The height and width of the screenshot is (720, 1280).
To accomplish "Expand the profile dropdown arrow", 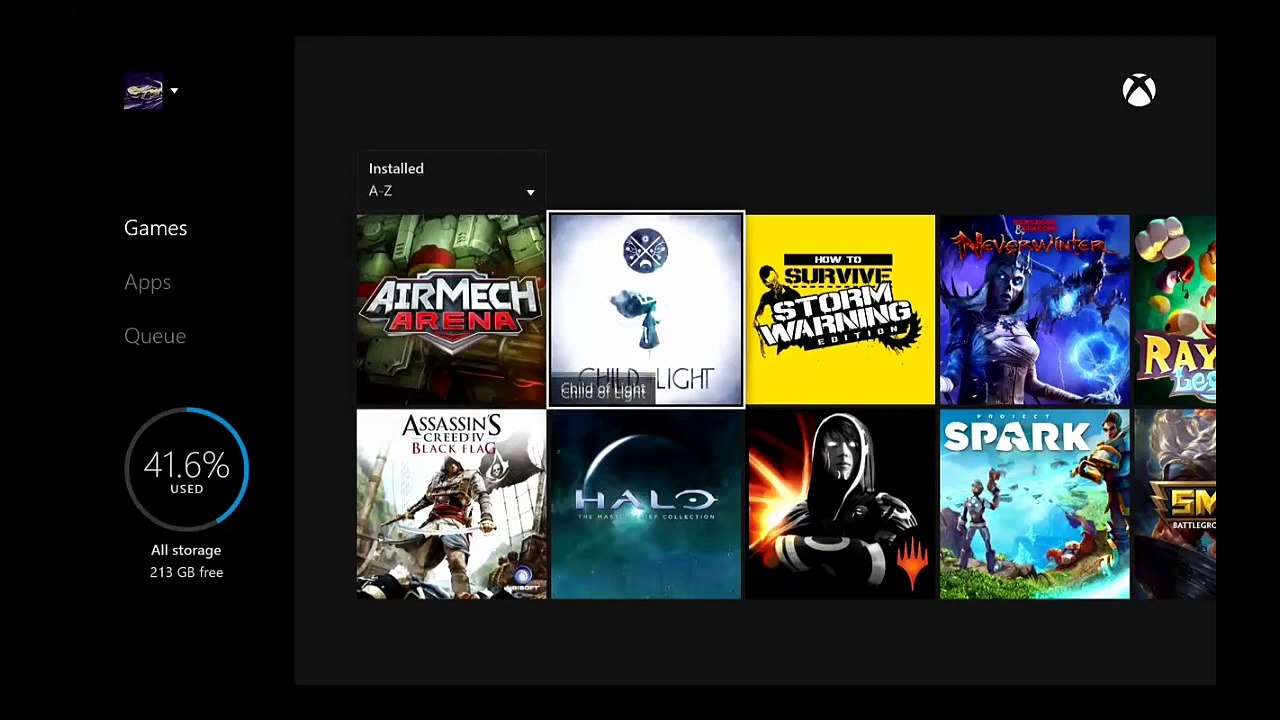I will pyautogui.click(x=174, y=91).
